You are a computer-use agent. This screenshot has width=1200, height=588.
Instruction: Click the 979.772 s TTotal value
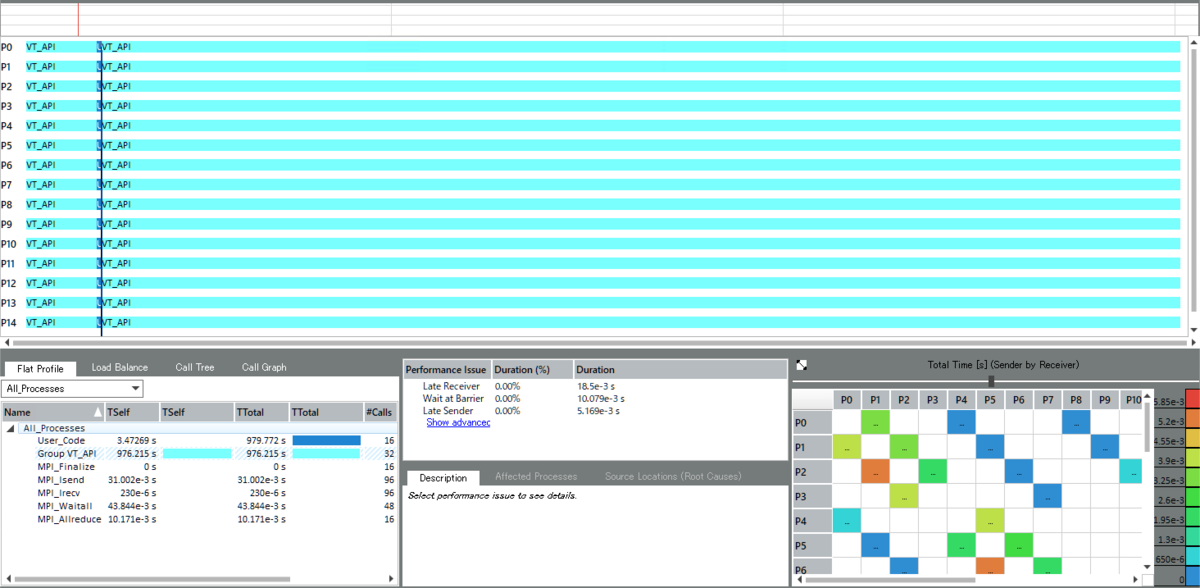pyautogui.click(x=266, y=440)
